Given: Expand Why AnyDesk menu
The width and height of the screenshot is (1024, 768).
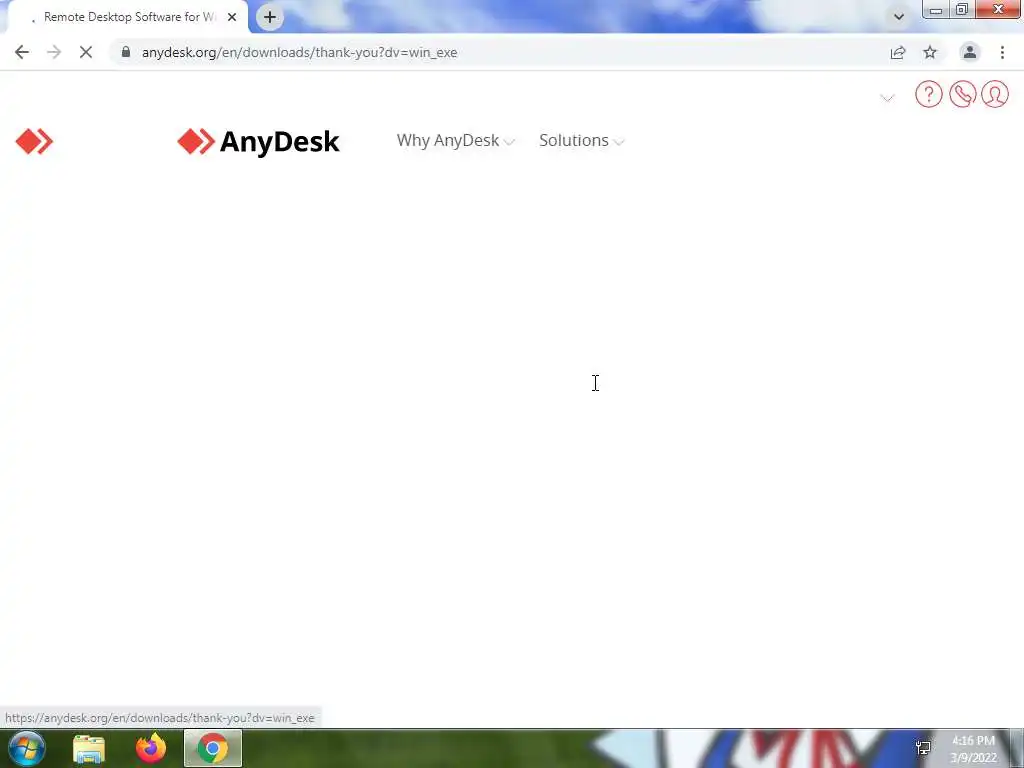Looking at the screenshot, I should pos(456,140).
